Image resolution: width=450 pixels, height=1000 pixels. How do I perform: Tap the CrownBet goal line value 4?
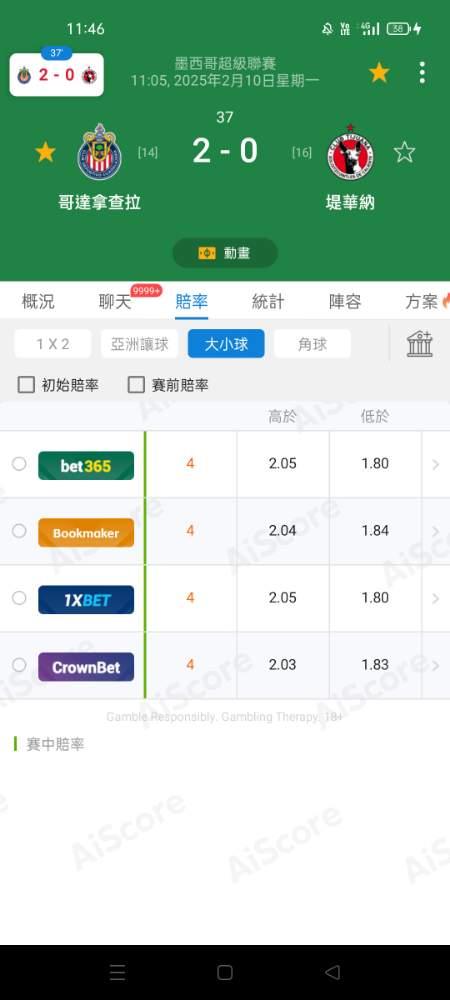pyautogui.click(x=190, y=665)
